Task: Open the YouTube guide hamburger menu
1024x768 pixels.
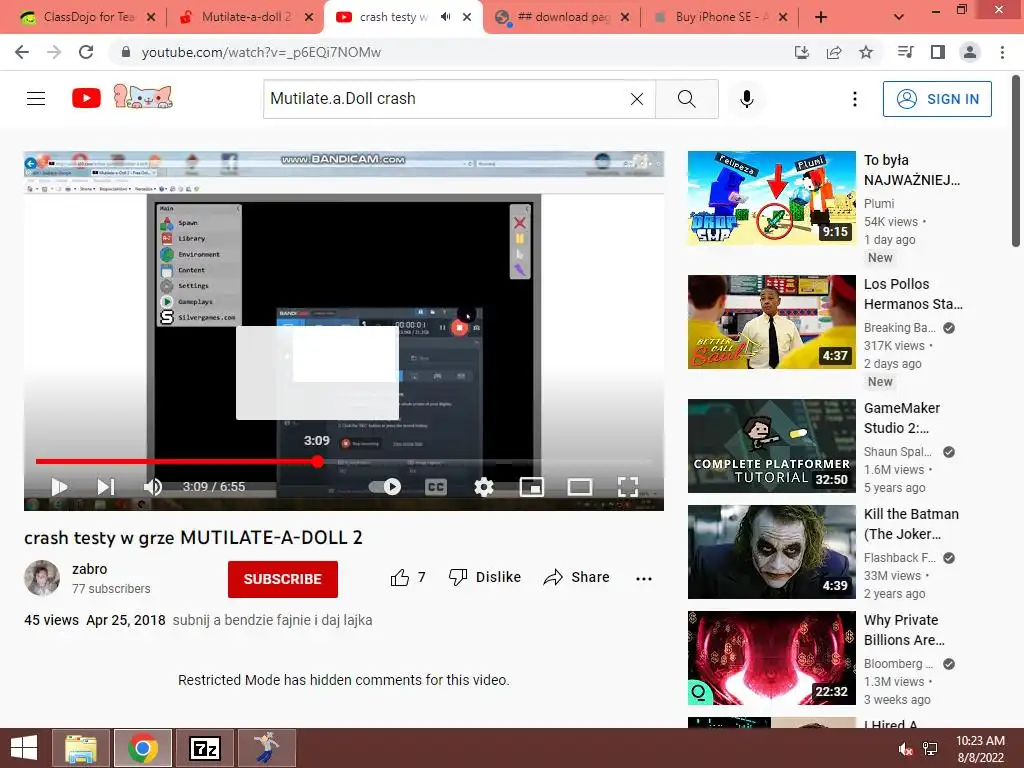Action: [36, 99]
